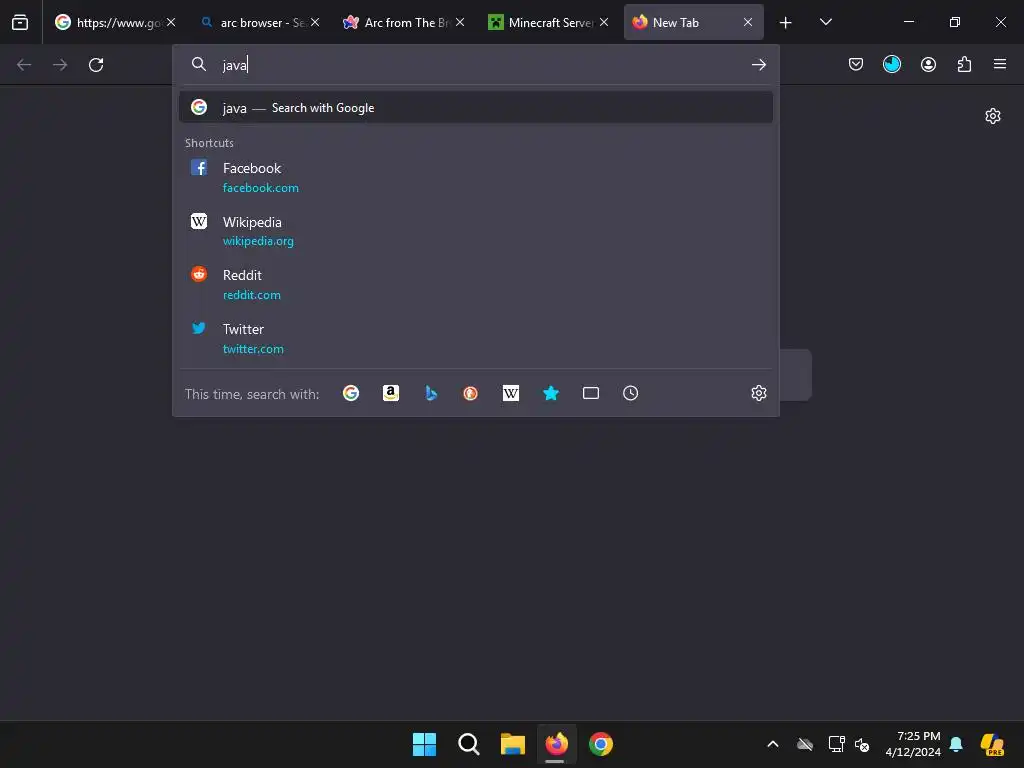Screen dimensions: 1024x768
Task: Save to Pocket icon
Action: click(x=856, y=64)
